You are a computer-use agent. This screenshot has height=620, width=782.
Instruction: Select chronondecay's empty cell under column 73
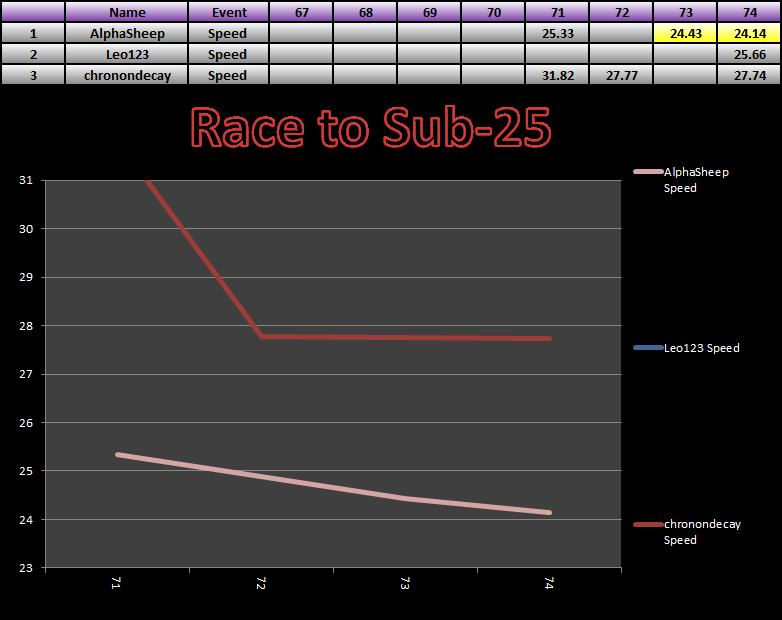[x=685, y=75]
